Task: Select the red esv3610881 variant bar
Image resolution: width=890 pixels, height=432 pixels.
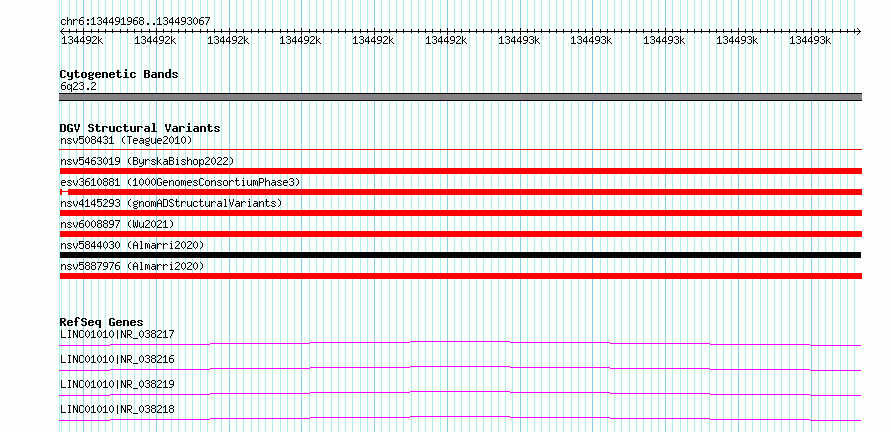Action: 460,192
